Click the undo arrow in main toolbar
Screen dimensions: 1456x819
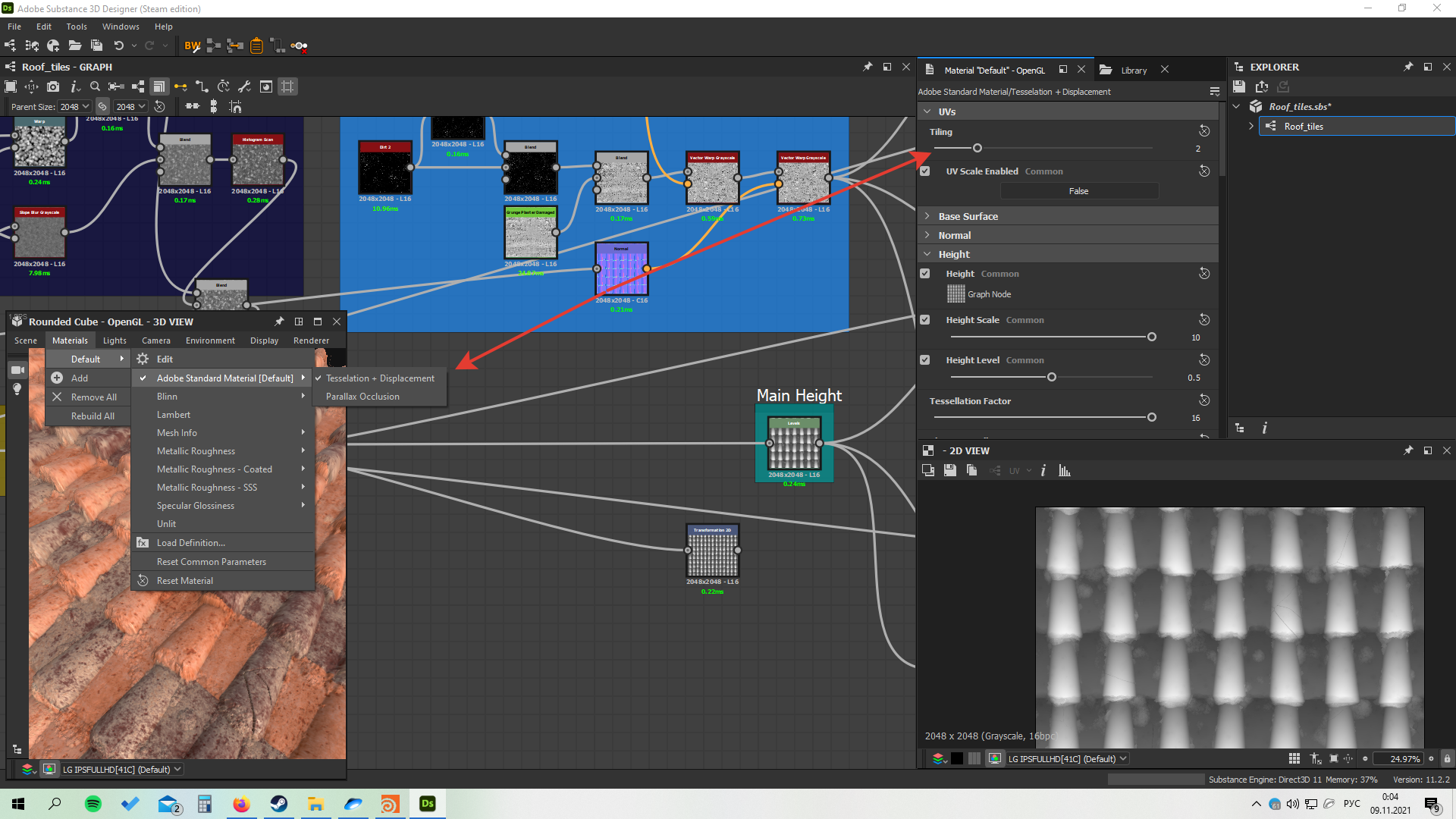tap(118, 45)
